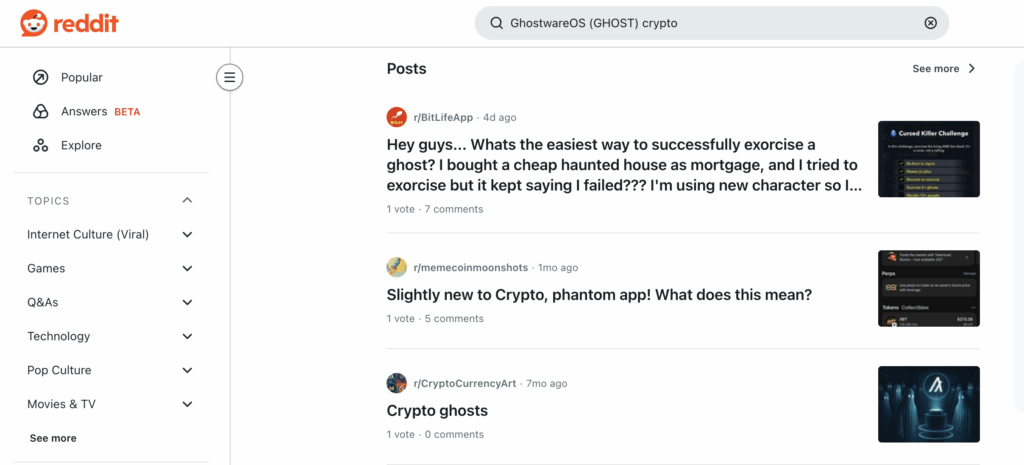Click See more next to Posts
Image resolution: width=1024 pixels, height=465 pixels.
(x=943, y=69)
